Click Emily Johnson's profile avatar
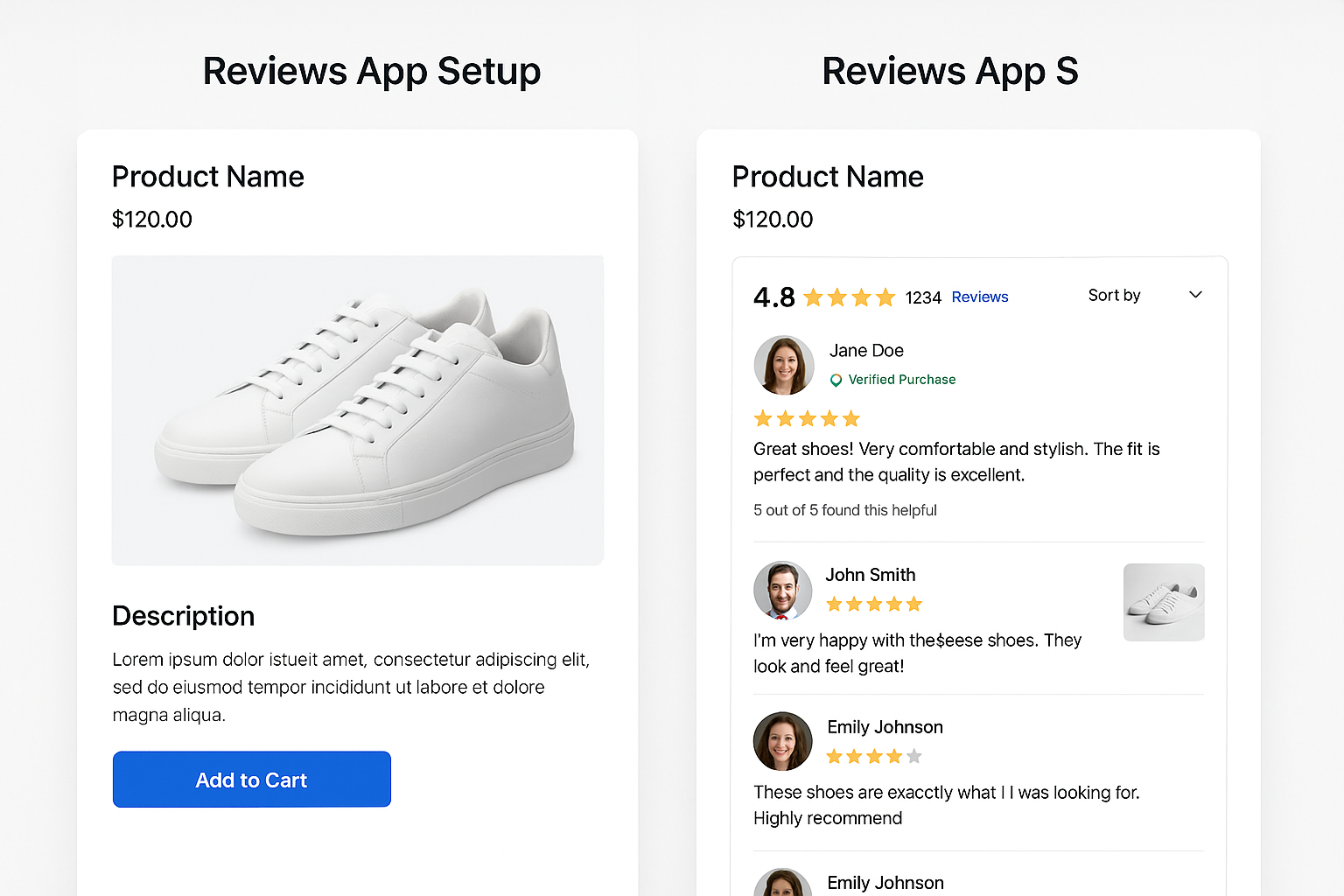The image size is (1344, 896). click(x=782, y=741)
